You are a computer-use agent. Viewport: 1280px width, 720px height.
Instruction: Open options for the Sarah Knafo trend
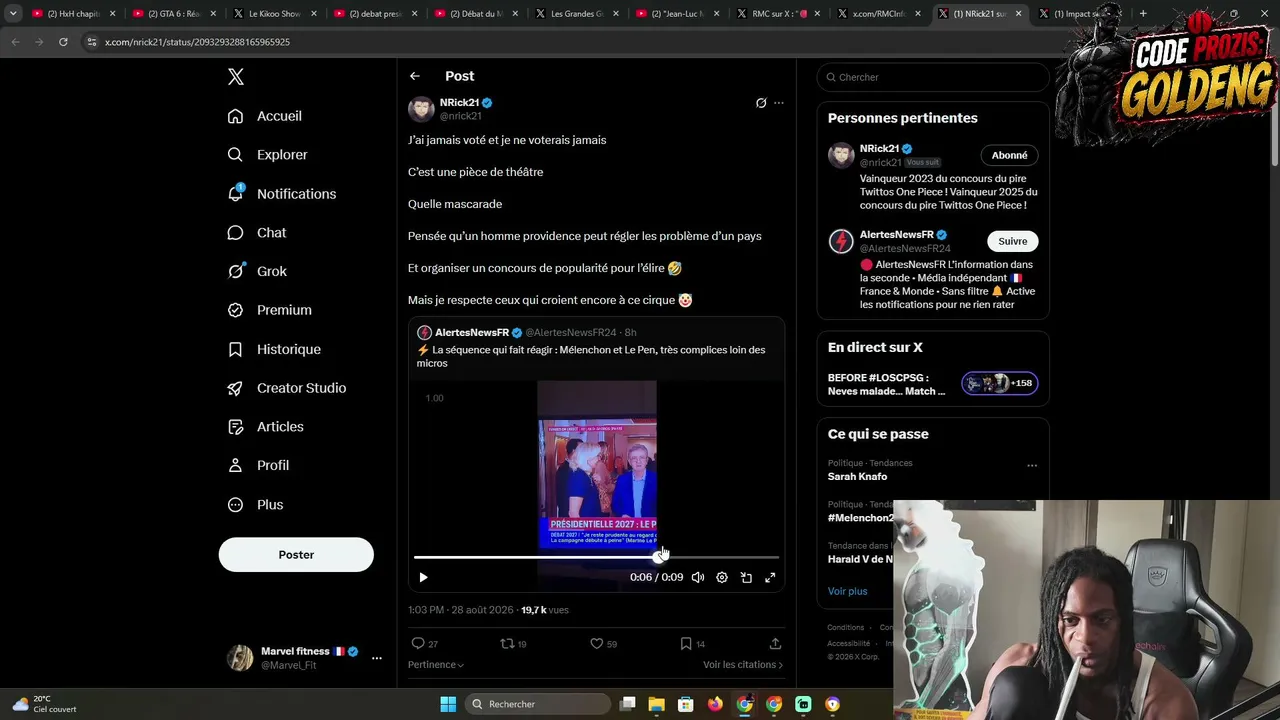(x=1032, y=465)
